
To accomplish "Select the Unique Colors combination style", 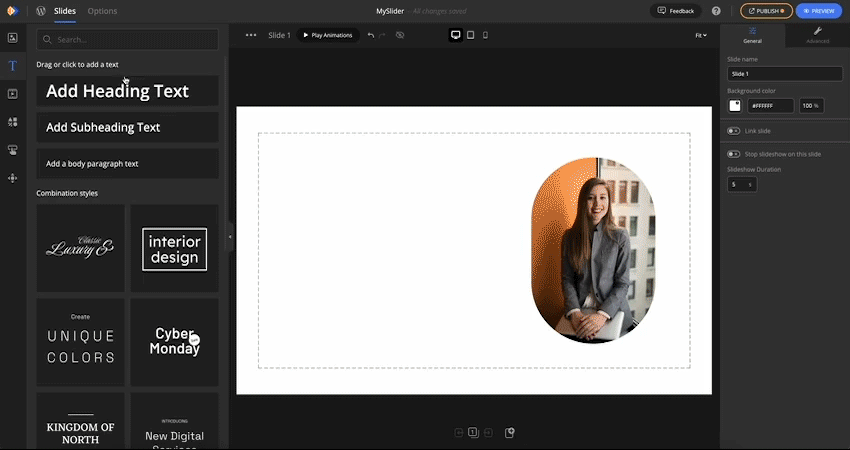I will 80,342.
